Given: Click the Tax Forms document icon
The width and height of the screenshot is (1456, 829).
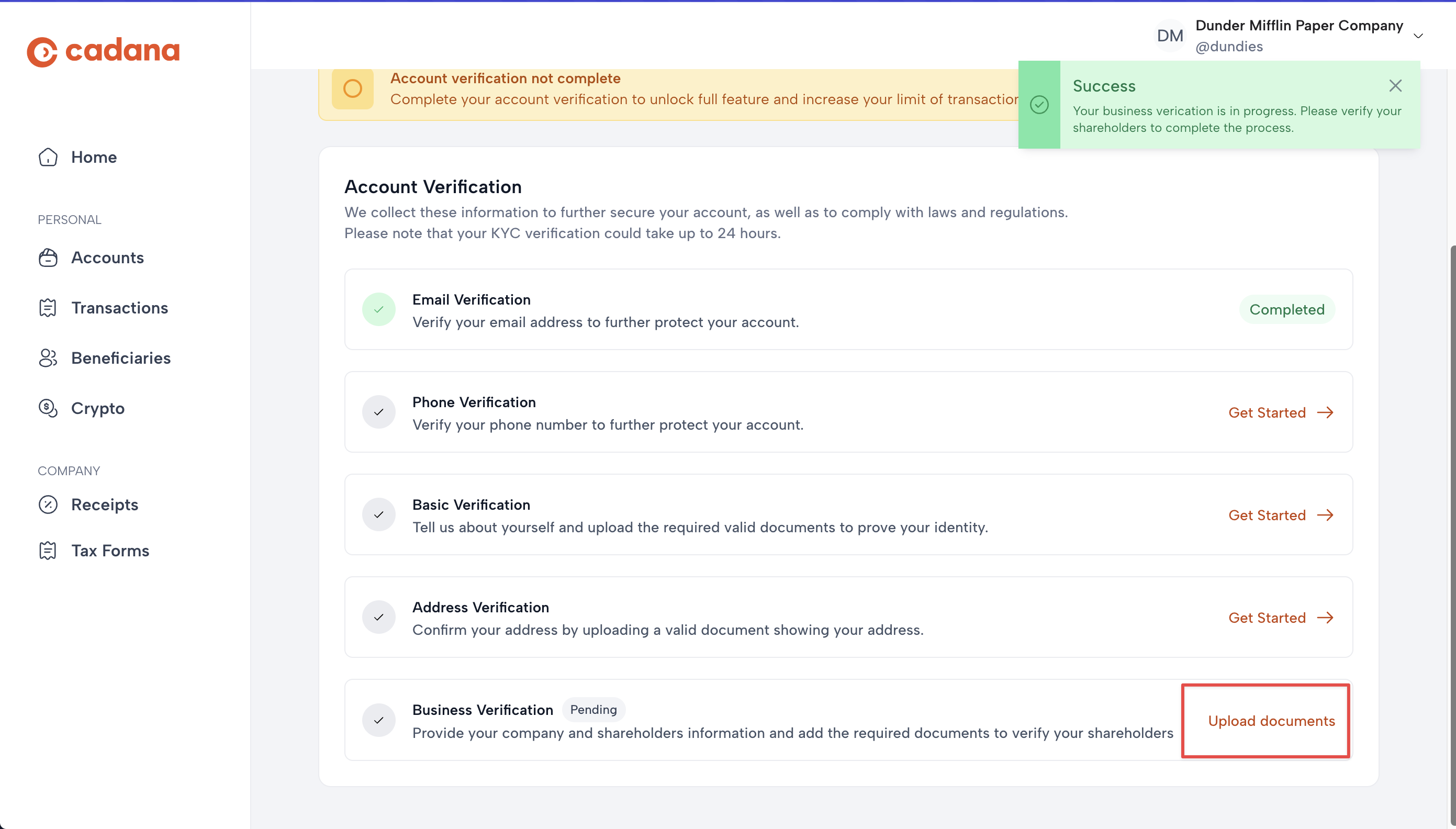Looking at the screenshot, I should (48, 551).
